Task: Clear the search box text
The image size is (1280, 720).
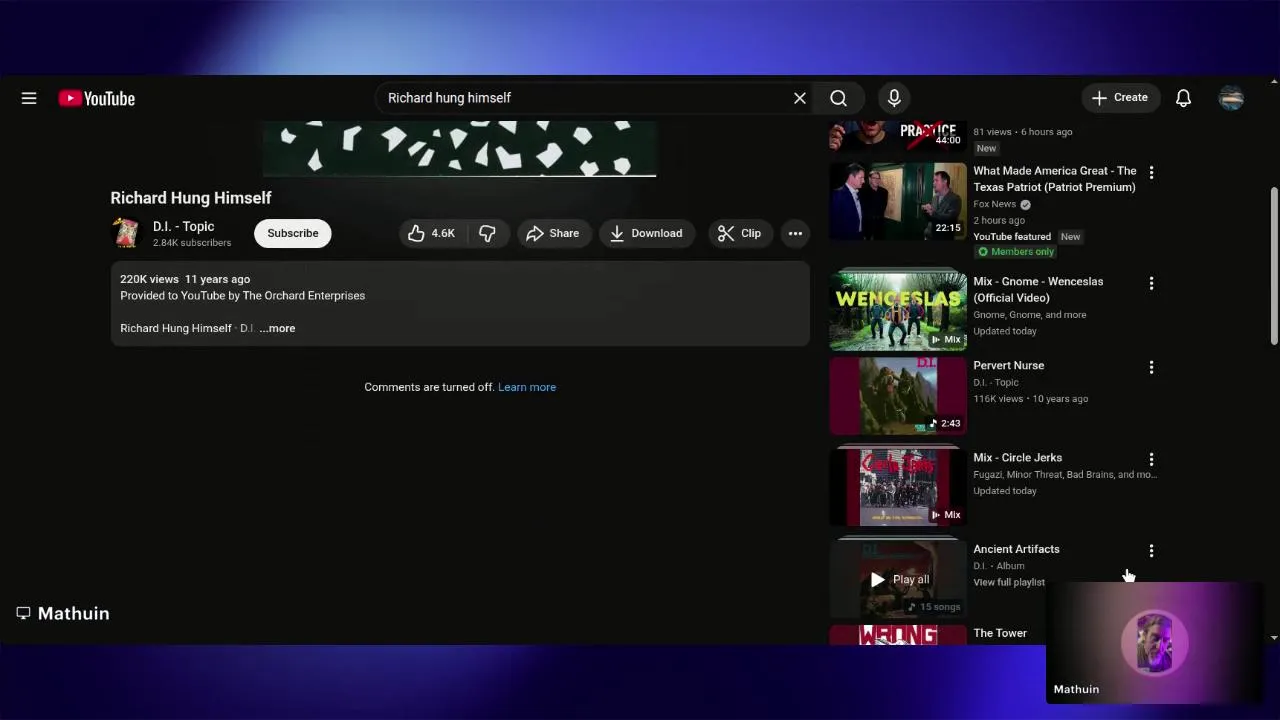Action: click(800, 98)
